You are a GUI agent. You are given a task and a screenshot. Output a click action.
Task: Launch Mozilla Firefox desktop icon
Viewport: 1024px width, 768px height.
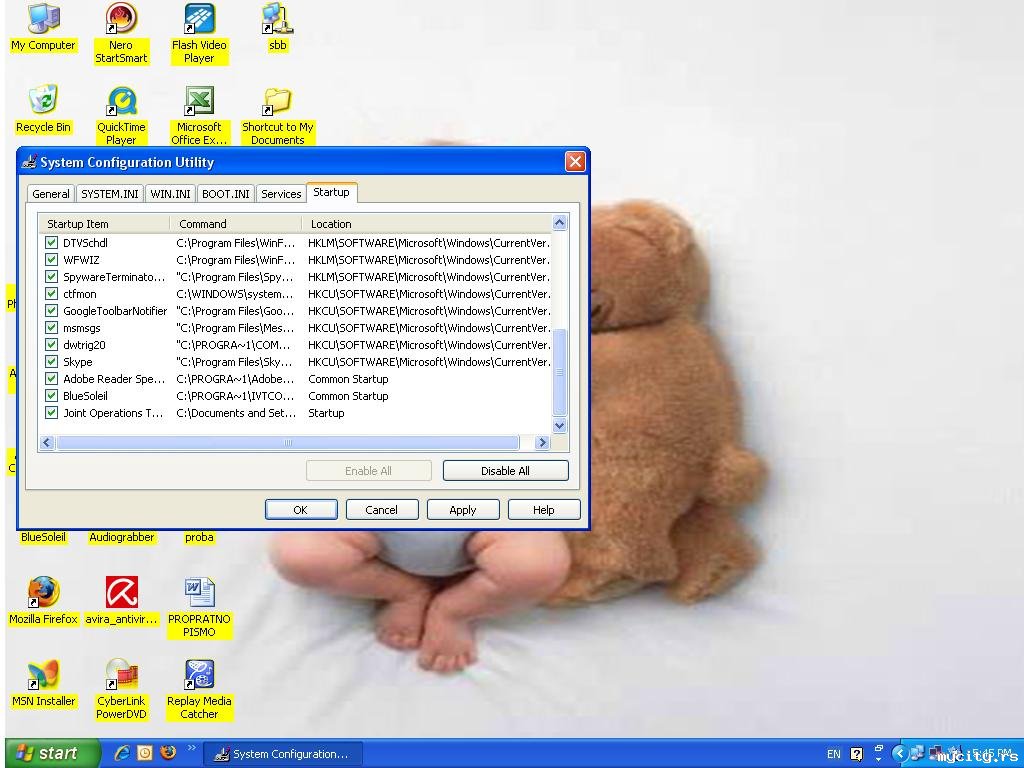43,601
